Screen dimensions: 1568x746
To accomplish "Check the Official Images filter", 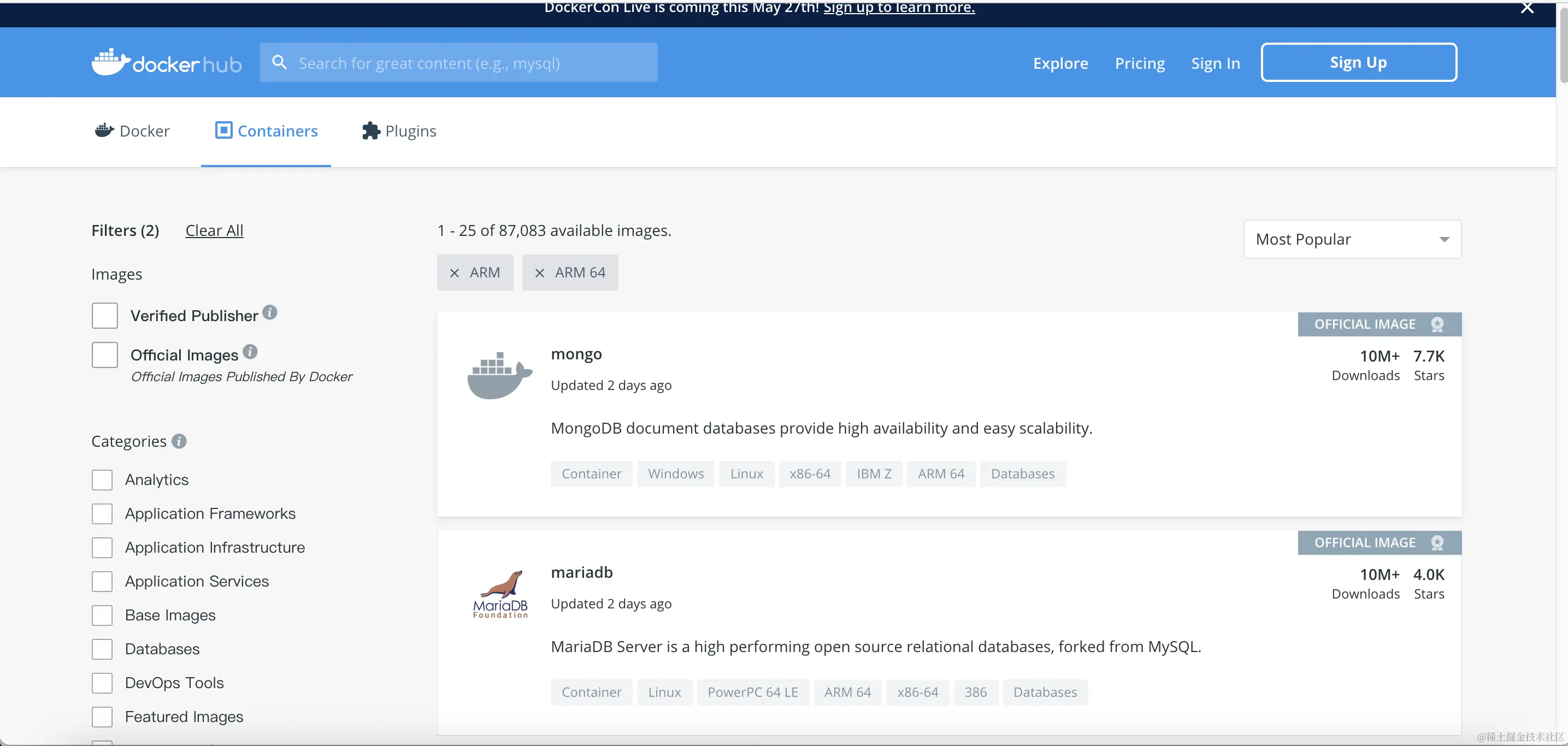I will click(105, 355).
